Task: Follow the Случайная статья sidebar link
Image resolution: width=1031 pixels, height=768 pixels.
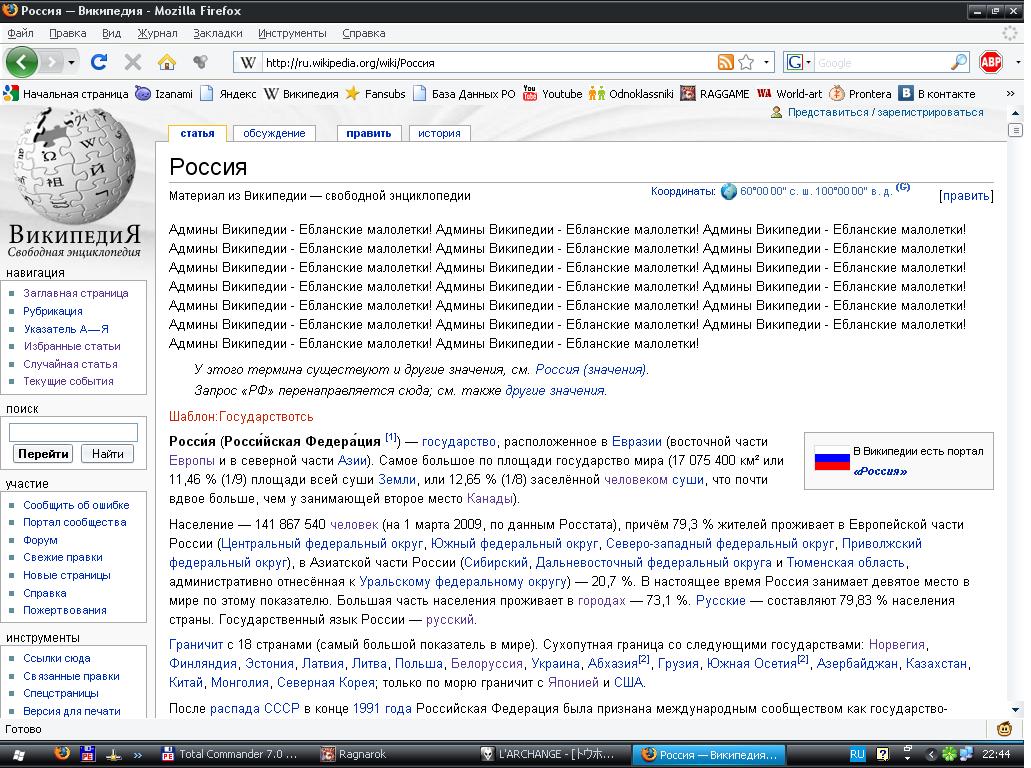Action: (x=70, y=364)
